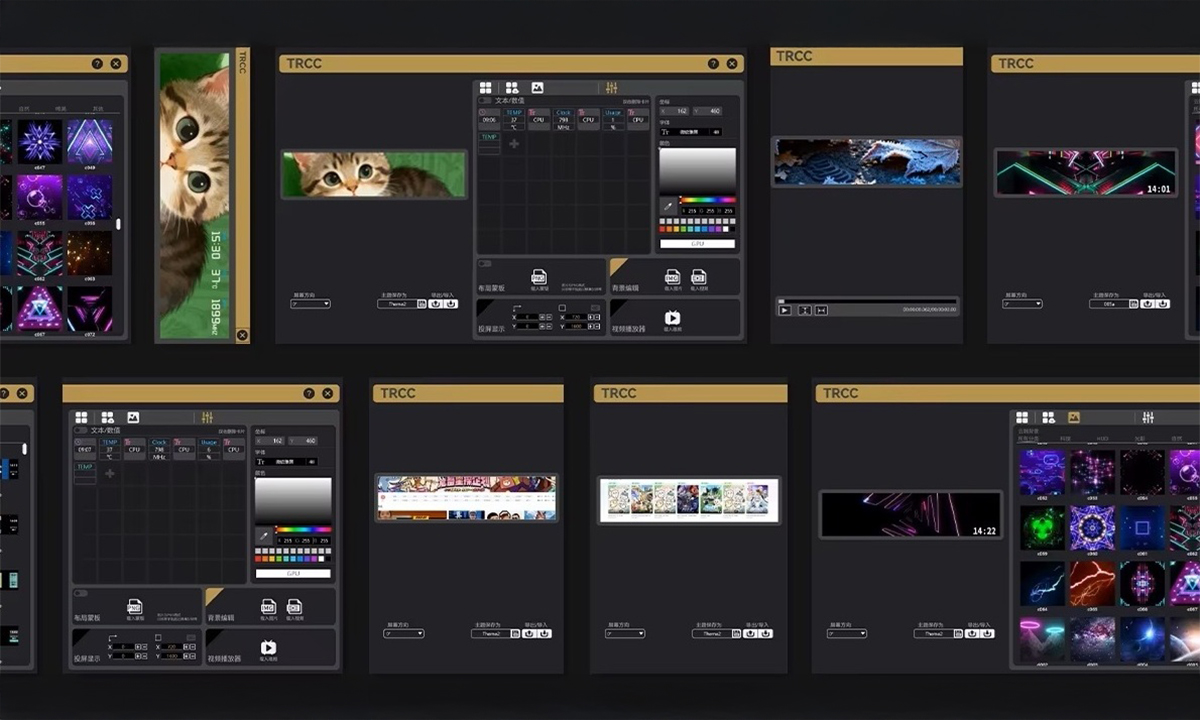Click the plus add-item cell in cat window grid
This screenshot has width=1200, height=720.
514,143
